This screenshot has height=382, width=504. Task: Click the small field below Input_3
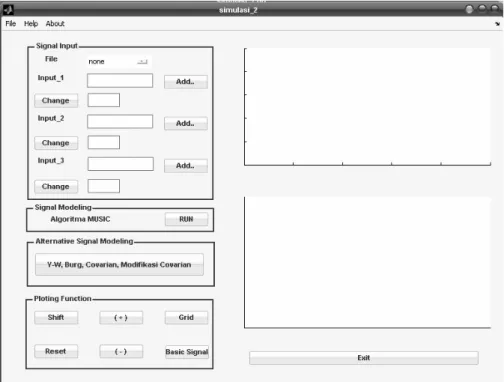[x=104, y=186]
